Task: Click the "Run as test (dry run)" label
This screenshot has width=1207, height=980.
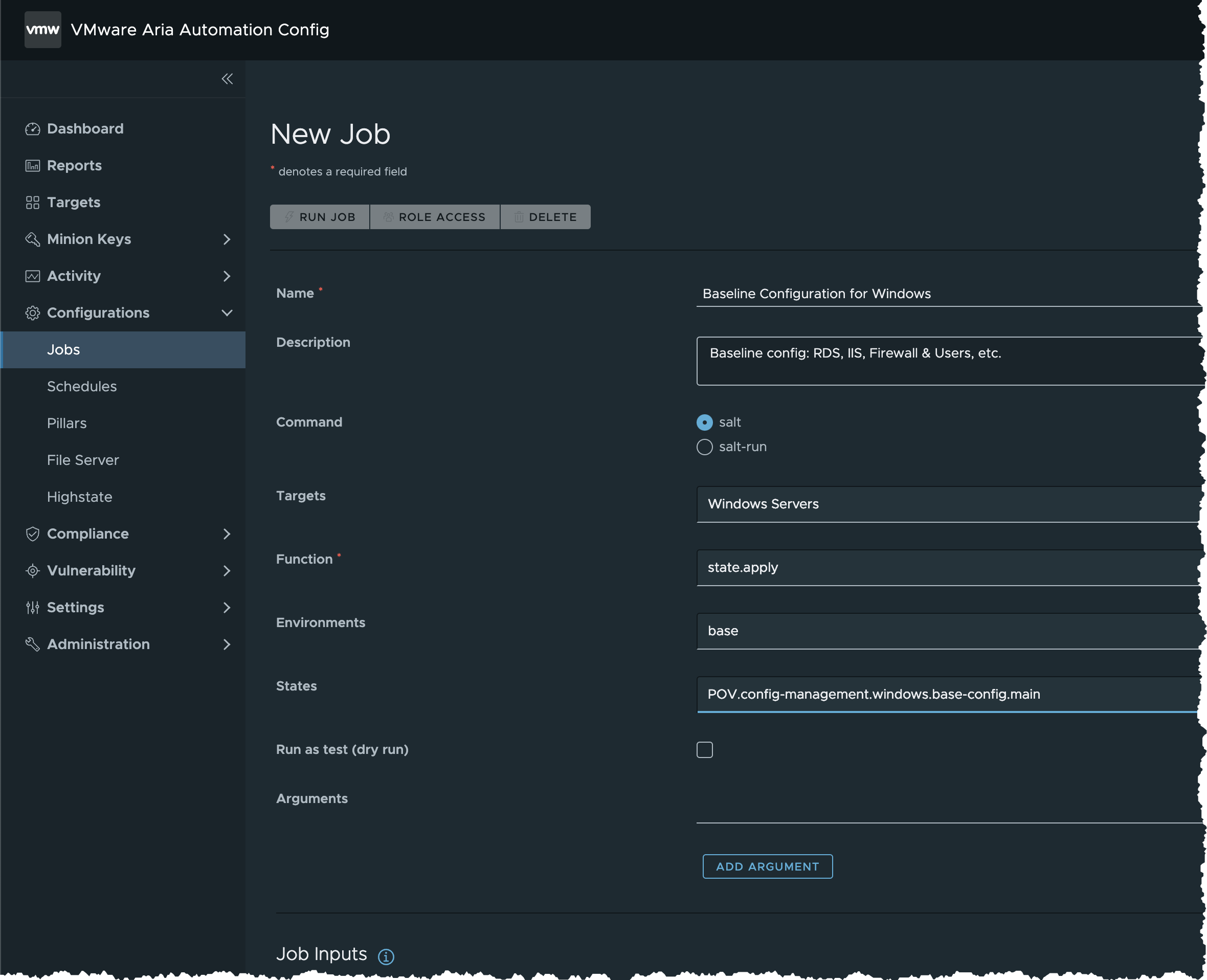Action: coord(342,750)
